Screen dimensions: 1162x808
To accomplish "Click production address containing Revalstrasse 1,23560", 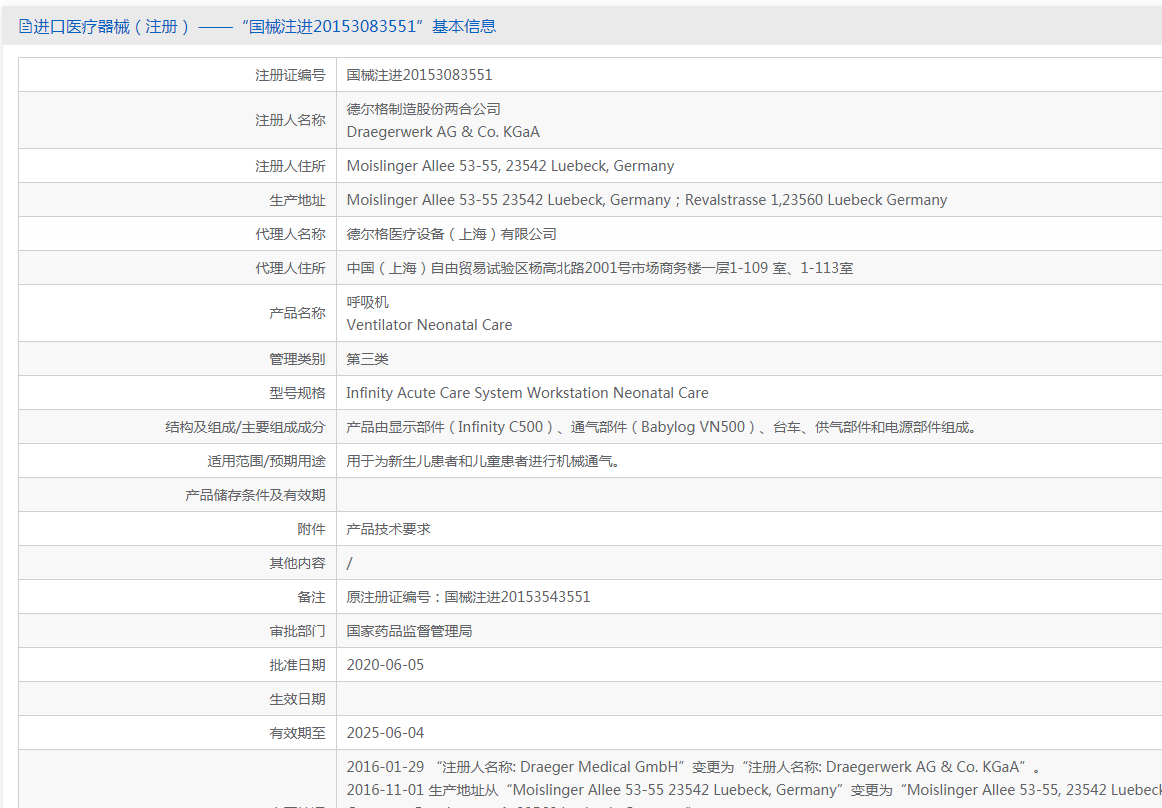I will click(x=647, y=200).
